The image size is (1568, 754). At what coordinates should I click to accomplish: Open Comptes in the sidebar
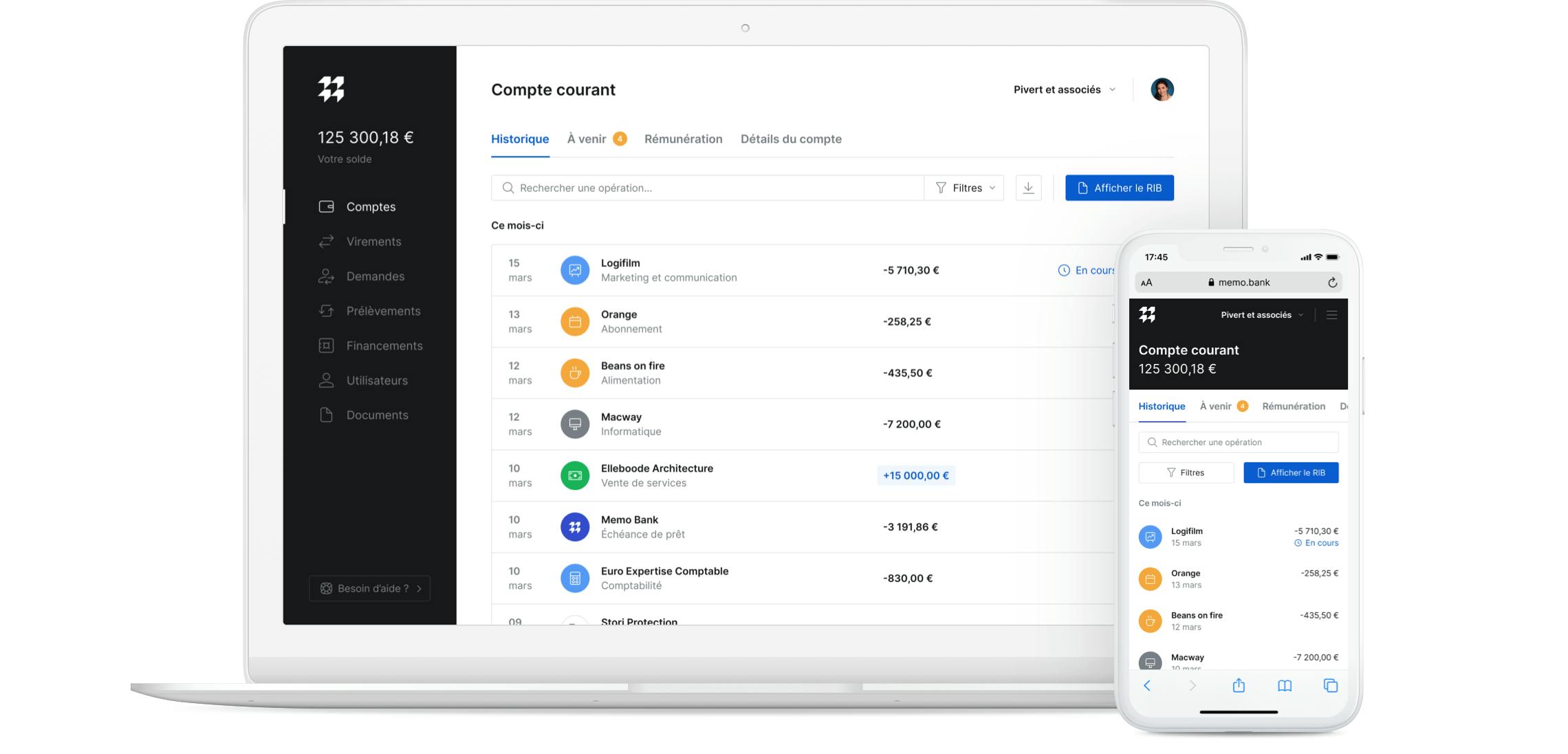pyautogui.click(x=370, y=206)
